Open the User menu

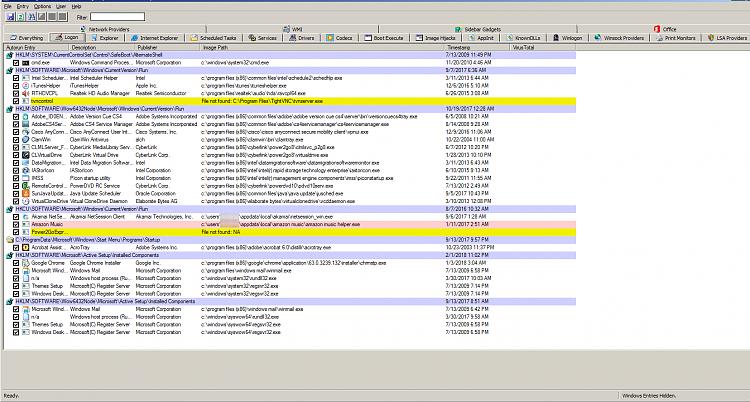(61, 6)
